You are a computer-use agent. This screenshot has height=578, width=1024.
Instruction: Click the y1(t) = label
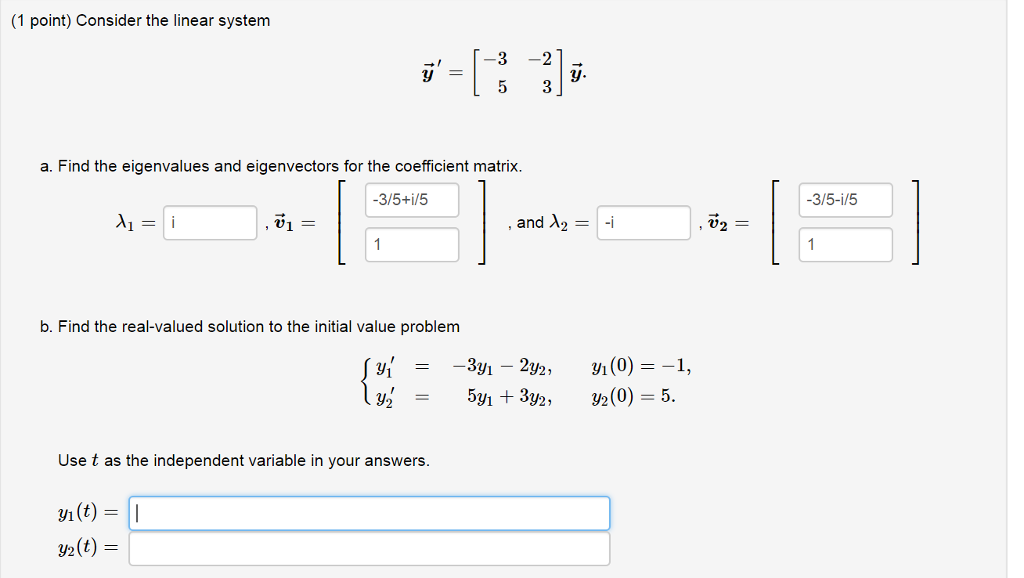pyautogui.click(x=88, y=513)
